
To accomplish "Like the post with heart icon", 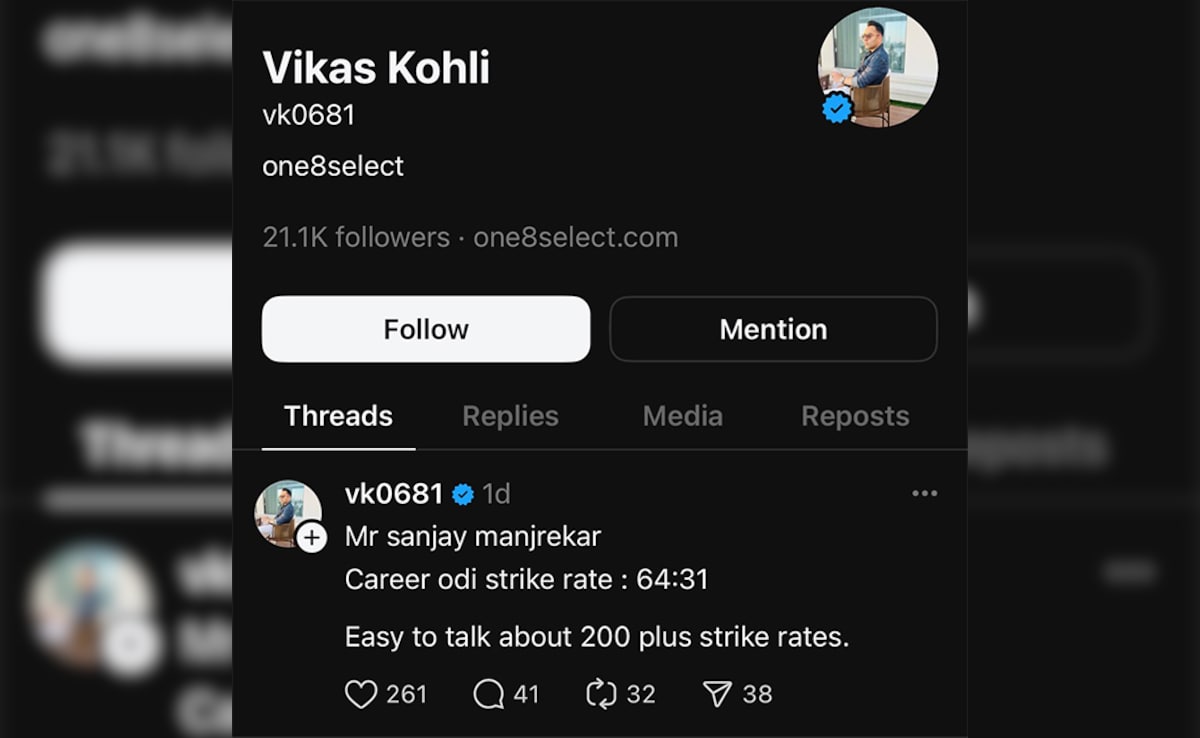I will 361,694.
